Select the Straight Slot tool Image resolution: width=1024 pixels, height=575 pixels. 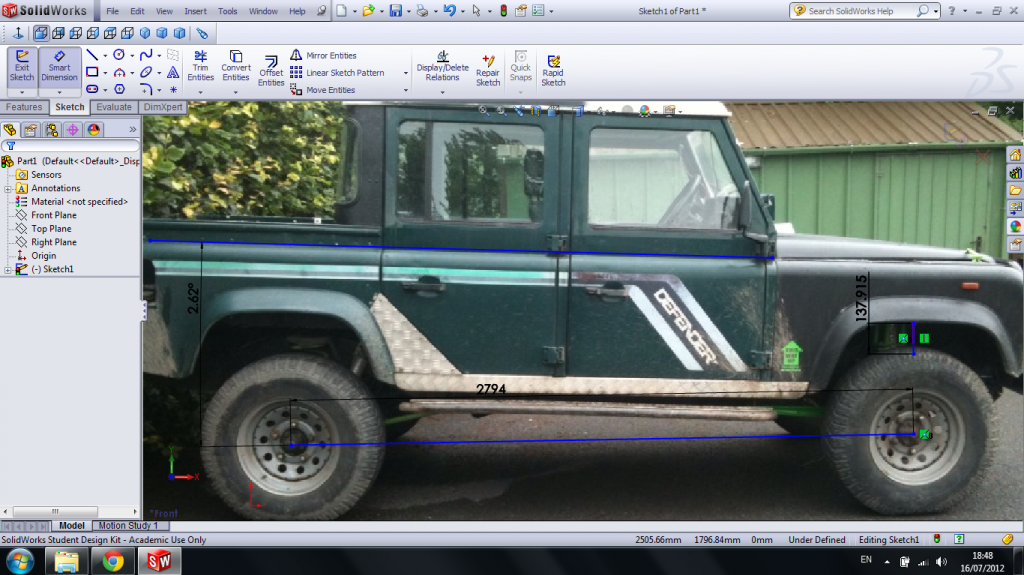(x=92, y=89)
